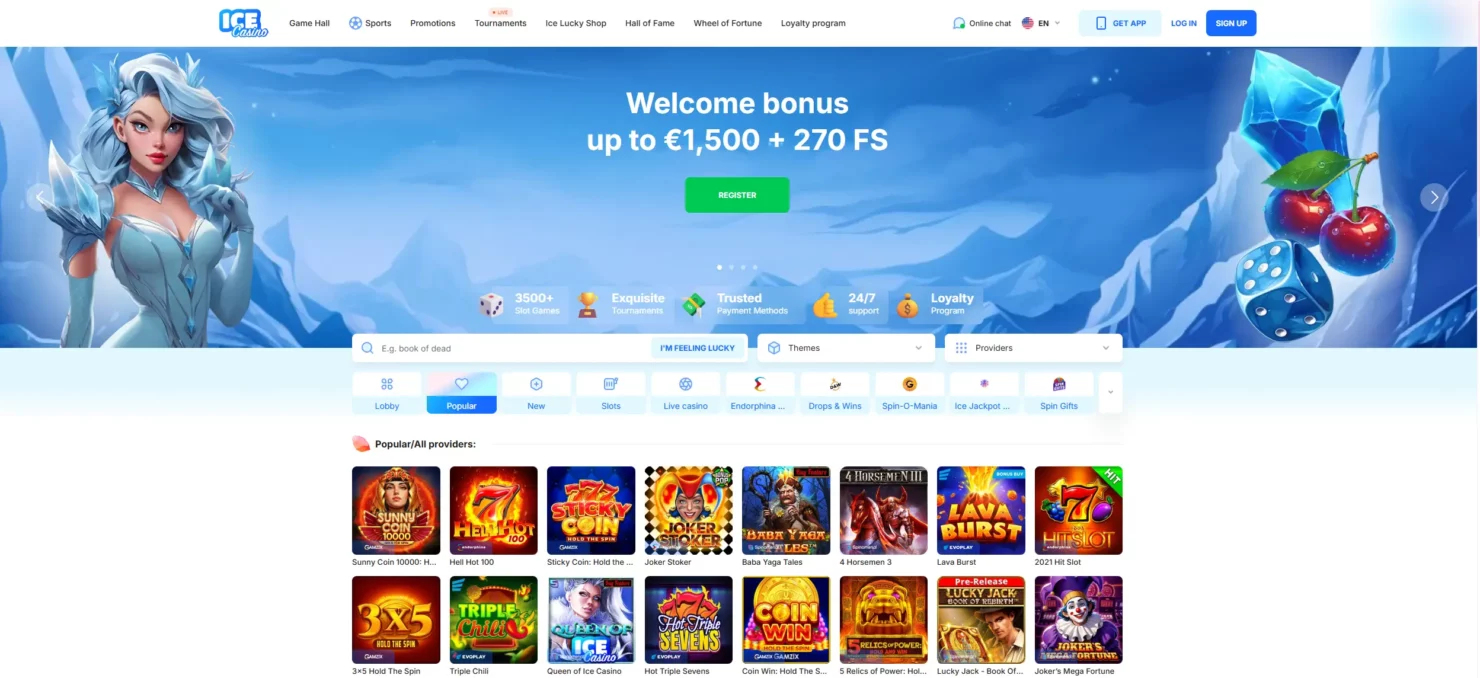
Task: Click the green REGISTER button
Action: pos(737,195)
